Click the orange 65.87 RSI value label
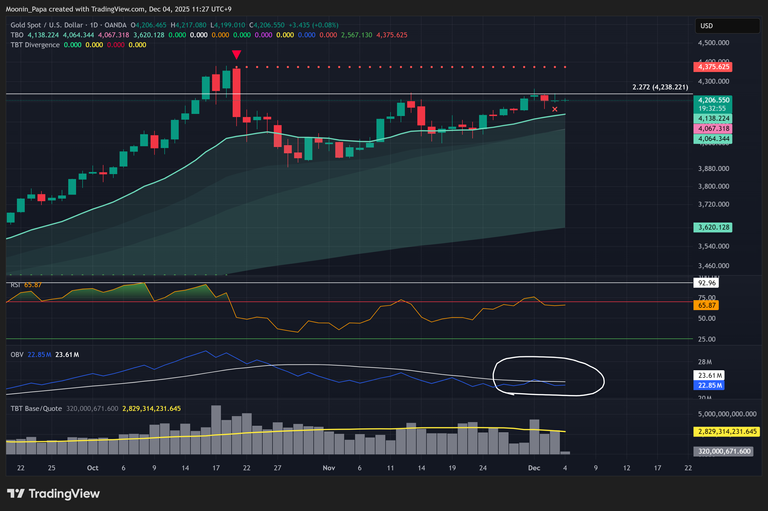The image size is (768, 511). click(706, 305)
